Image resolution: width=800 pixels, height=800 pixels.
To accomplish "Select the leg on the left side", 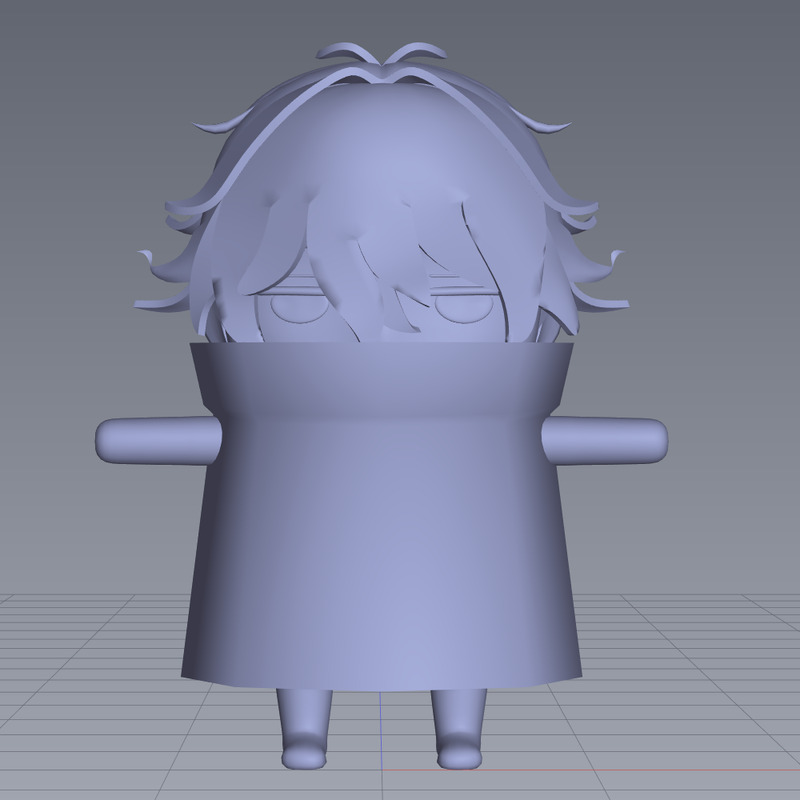I will coord(304,729).
